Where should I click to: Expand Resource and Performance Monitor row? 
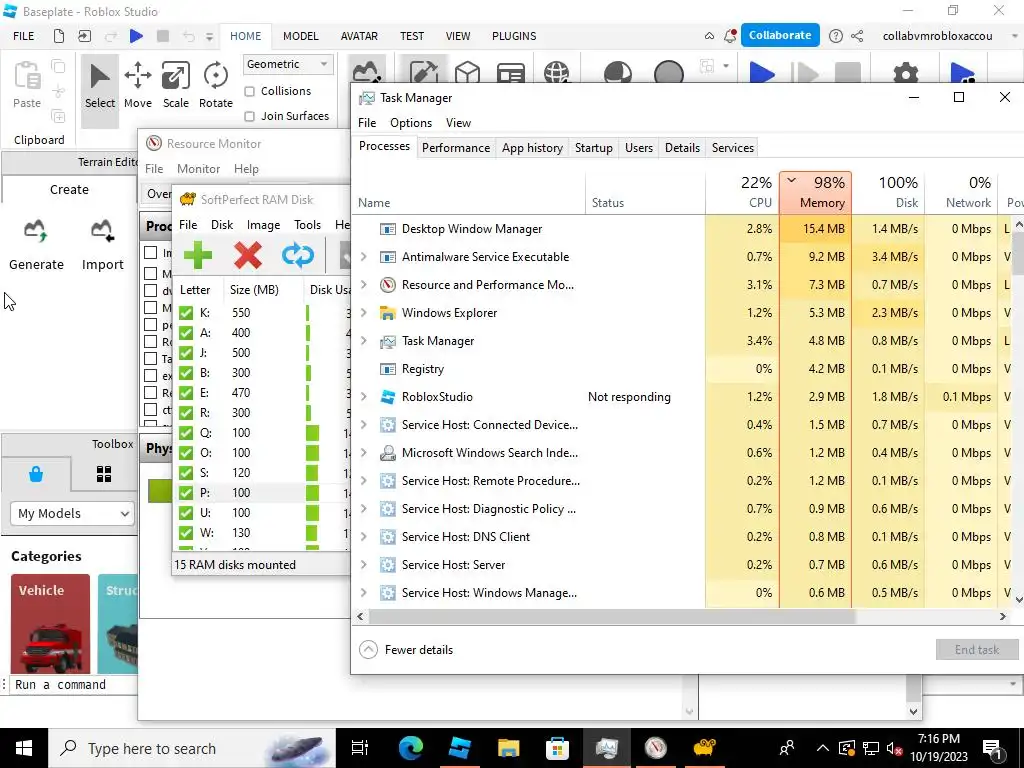click(364, 285)
